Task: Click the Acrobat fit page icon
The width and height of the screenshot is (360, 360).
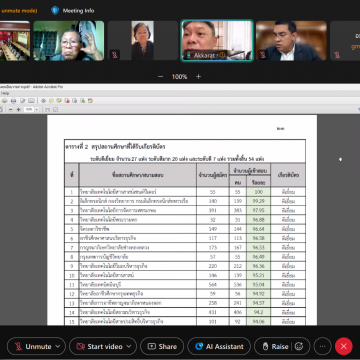Action: [x=55, y=109]
